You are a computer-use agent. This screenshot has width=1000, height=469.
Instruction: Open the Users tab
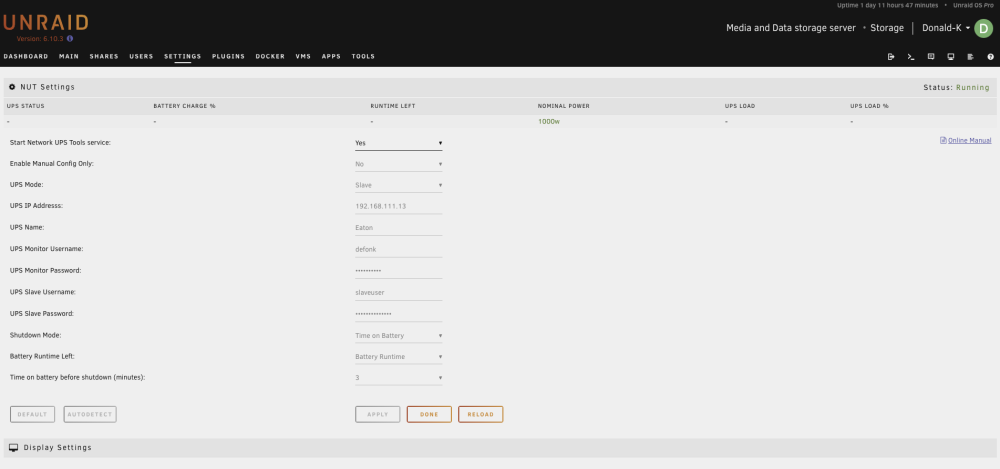[141, 56]
